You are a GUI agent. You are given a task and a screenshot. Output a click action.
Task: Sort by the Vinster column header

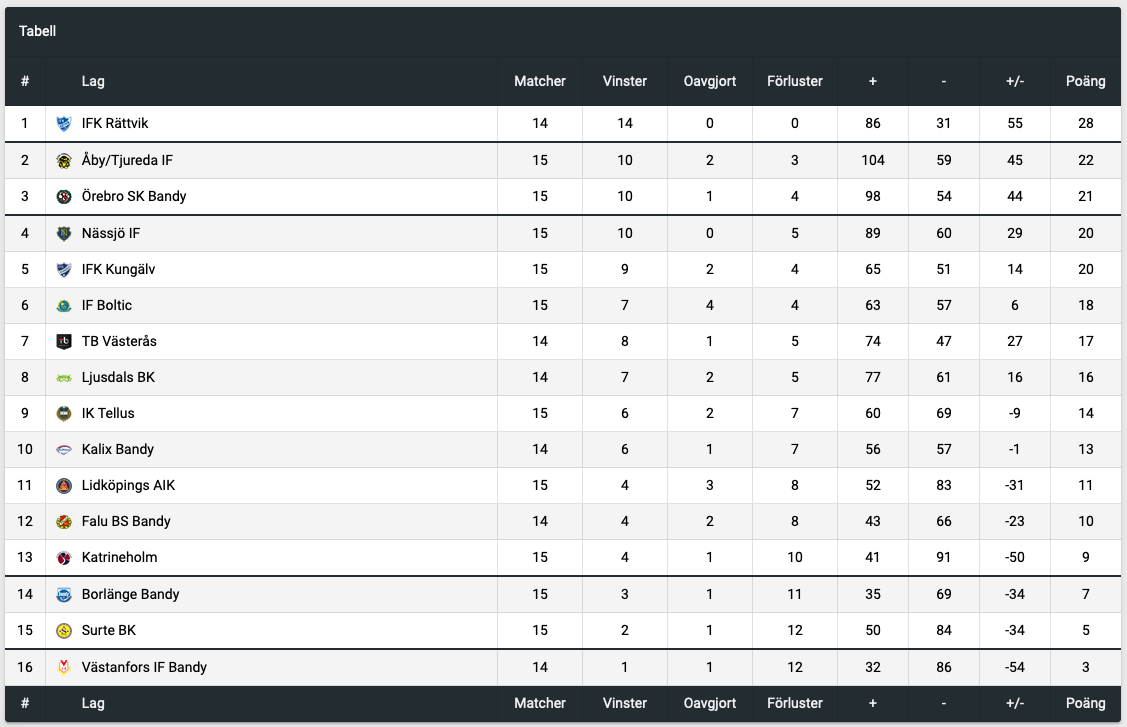point(625,81)
